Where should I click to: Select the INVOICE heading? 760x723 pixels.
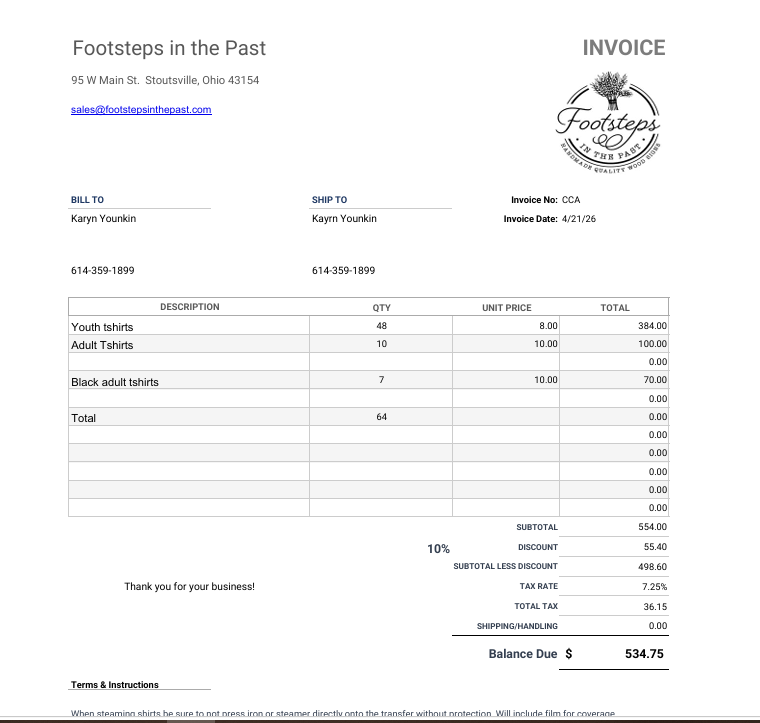[624, 48]
